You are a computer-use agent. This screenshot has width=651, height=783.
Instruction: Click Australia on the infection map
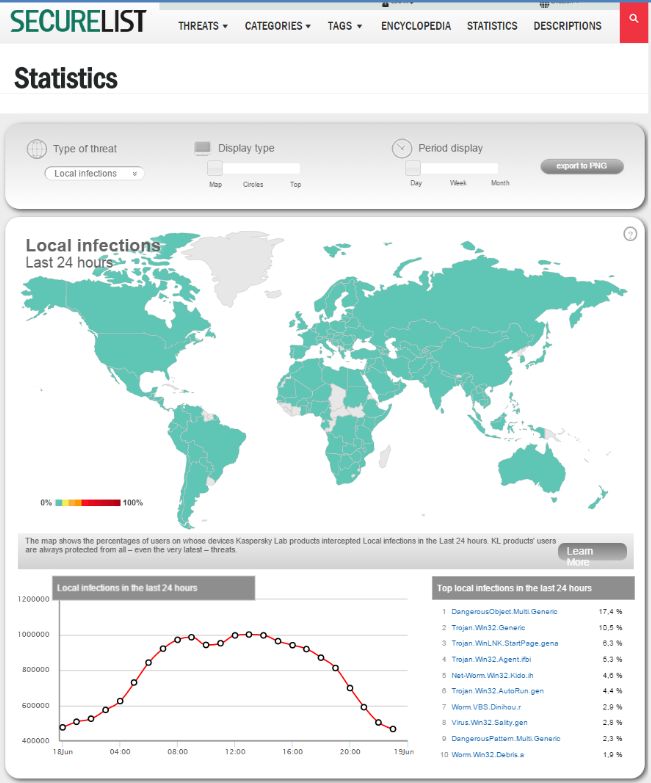[532, 469]
